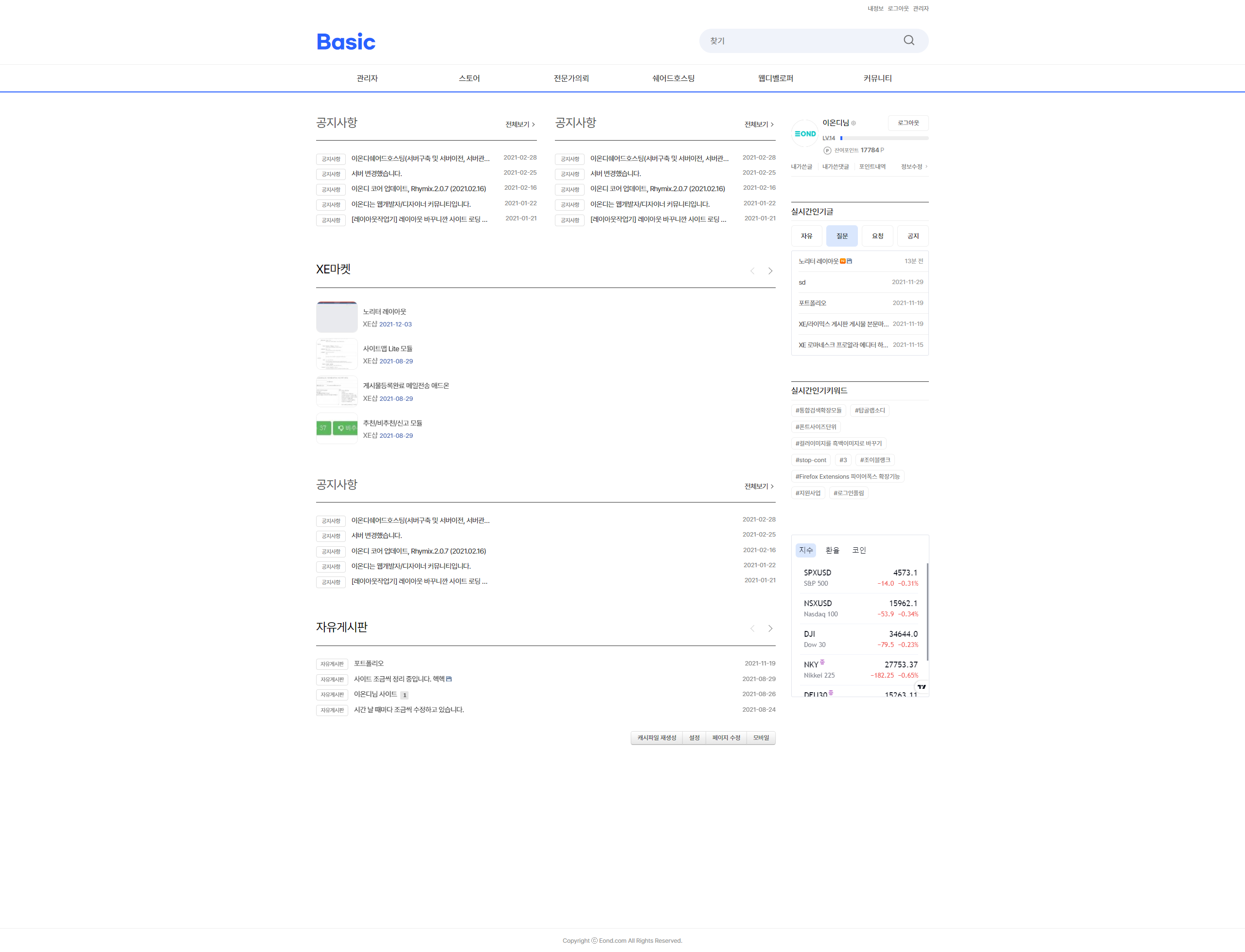
Task: Select the 자유 filter tab
Action: 807,236
